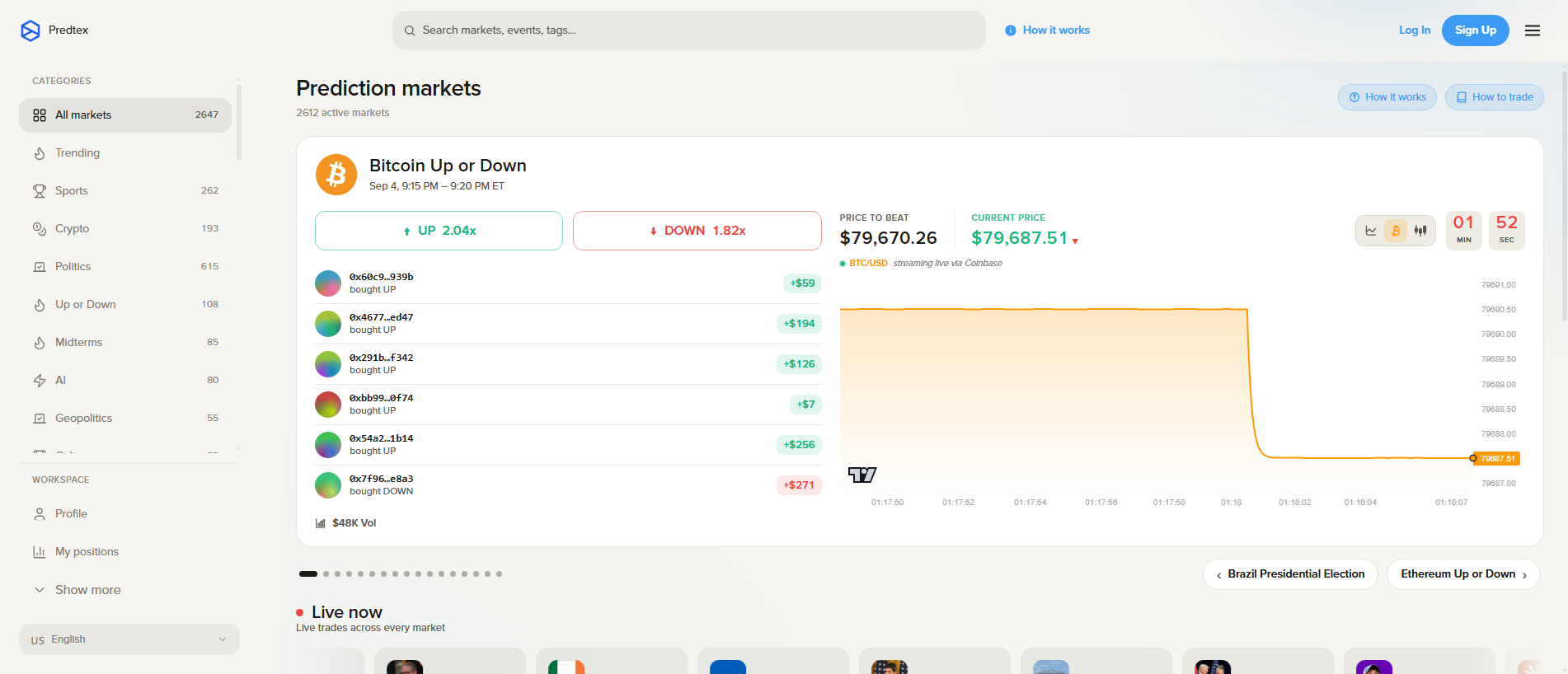
Task: Click the volume bars icon beside $48K Vol
Action: (321, 523)
